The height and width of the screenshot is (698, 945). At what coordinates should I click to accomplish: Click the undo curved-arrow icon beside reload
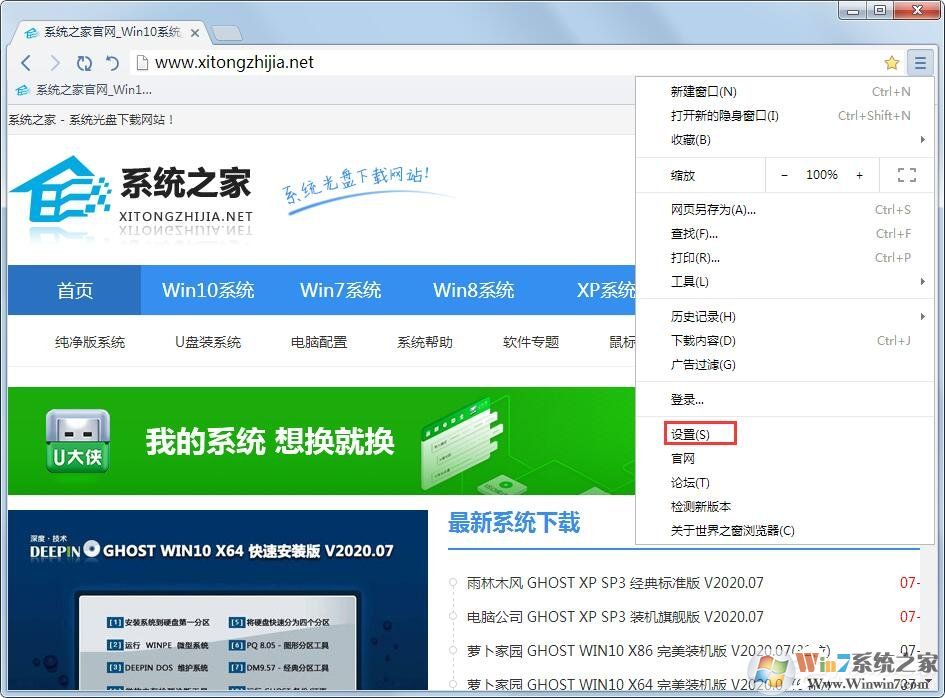point(112,62)
